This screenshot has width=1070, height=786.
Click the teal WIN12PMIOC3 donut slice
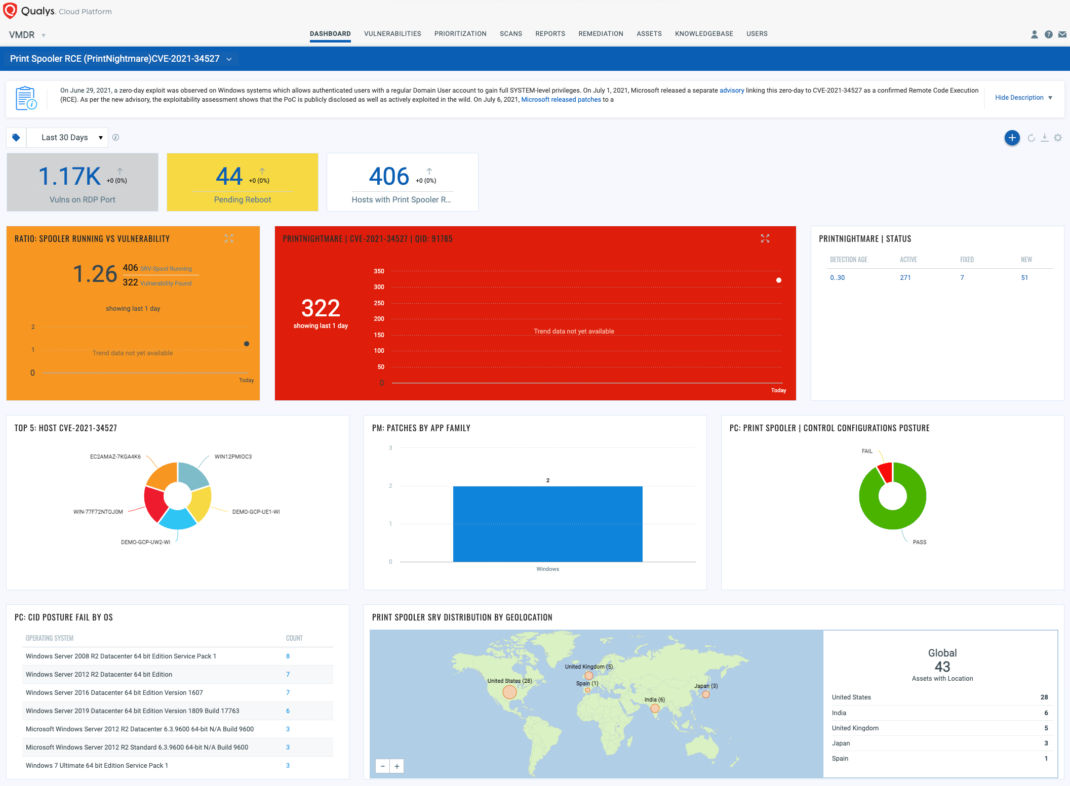coord(194,476)
